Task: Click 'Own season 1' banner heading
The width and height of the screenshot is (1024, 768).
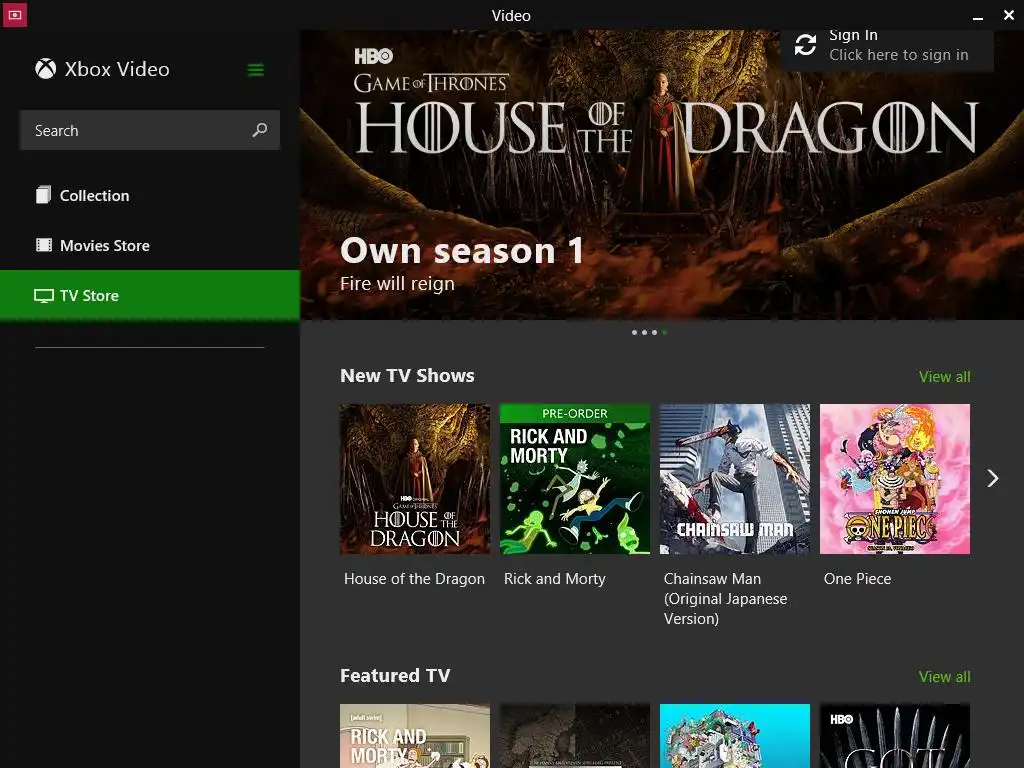Action: click(x=462, y=251)
